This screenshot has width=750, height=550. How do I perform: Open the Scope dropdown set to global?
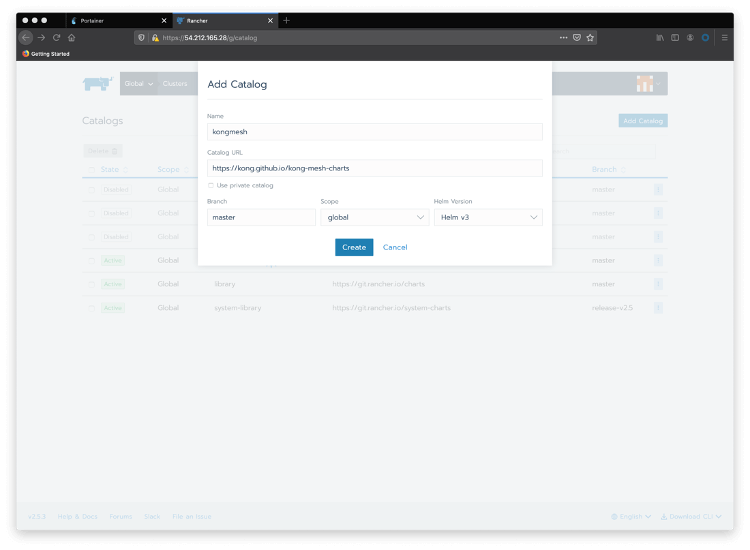(375, 217)
